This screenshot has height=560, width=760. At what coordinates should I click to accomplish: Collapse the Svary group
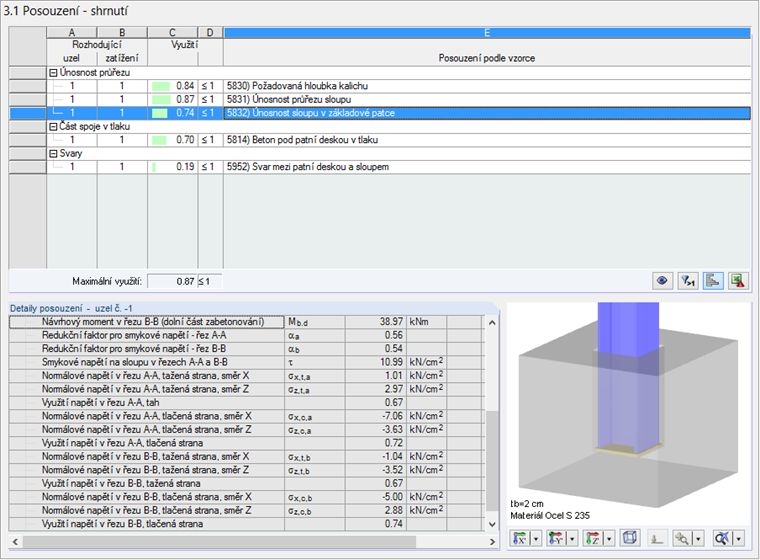[53, 154]
